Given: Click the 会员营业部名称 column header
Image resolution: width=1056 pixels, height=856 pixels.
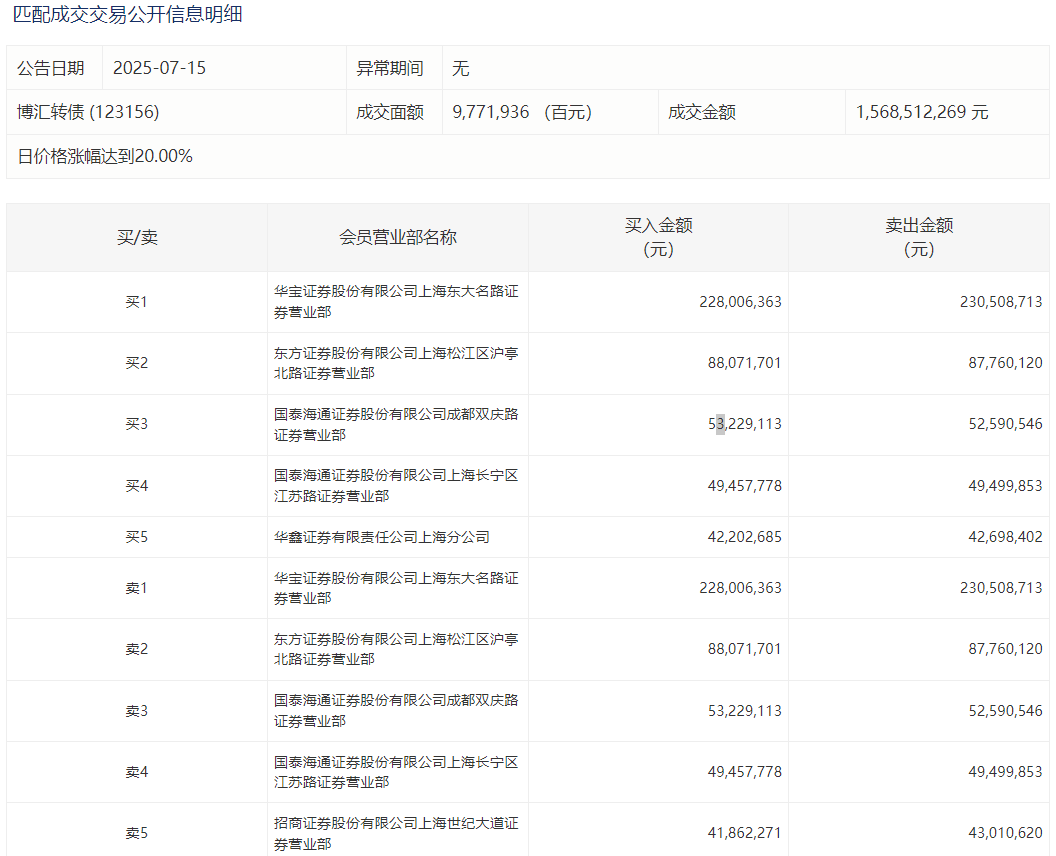Looking at the screenshot, I should tap(398, 238).
